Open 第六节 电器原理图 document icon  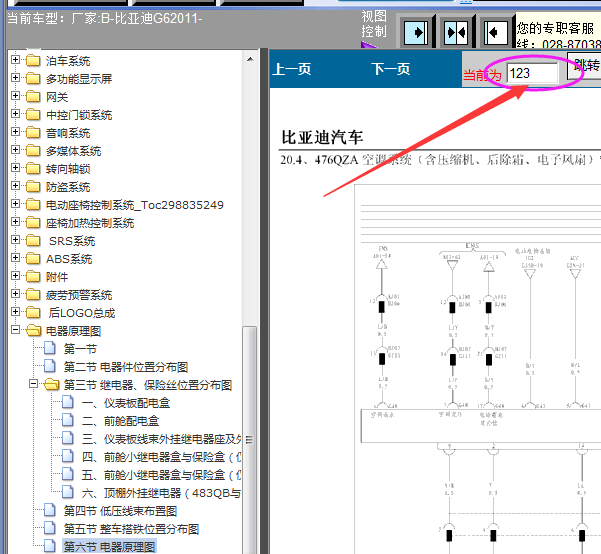(x=49, y=546)
